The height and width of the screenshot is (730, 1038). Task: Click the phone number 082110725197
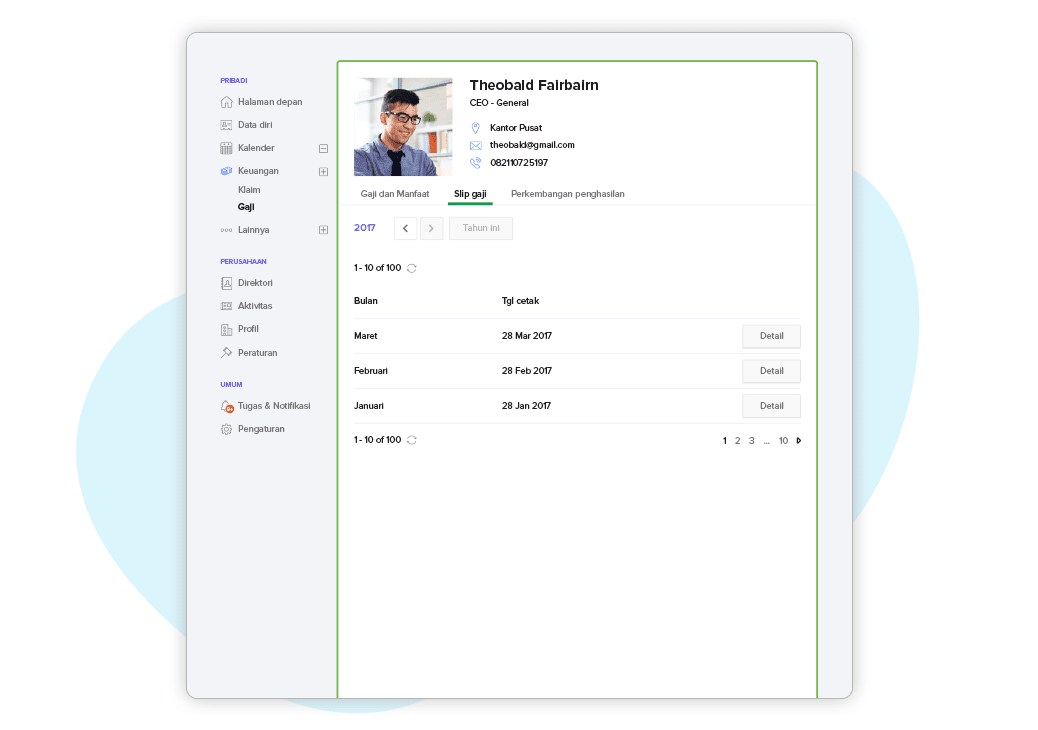(519, 163)
